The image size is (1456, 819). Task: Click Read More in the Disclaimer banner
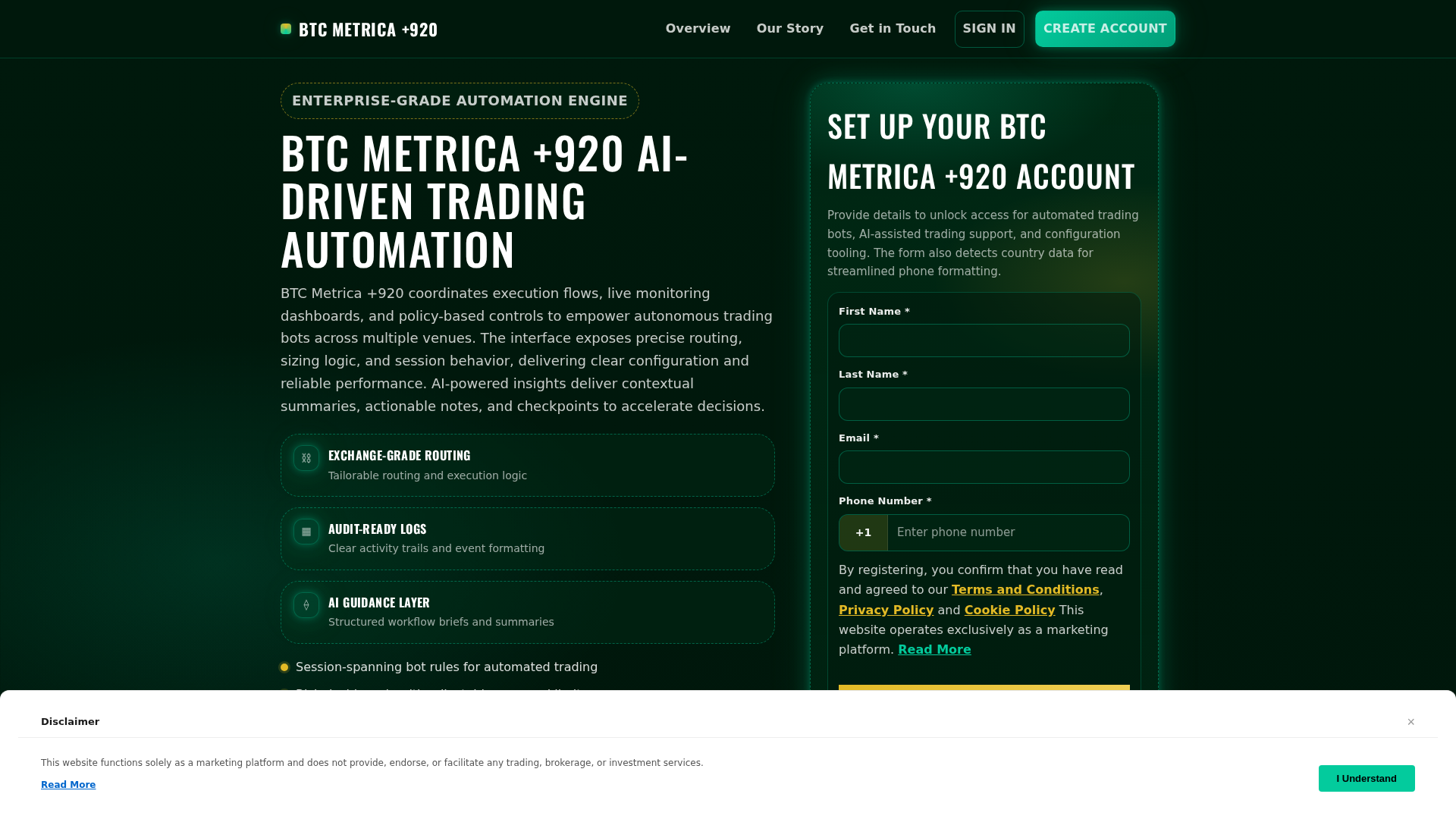[68, 785]
